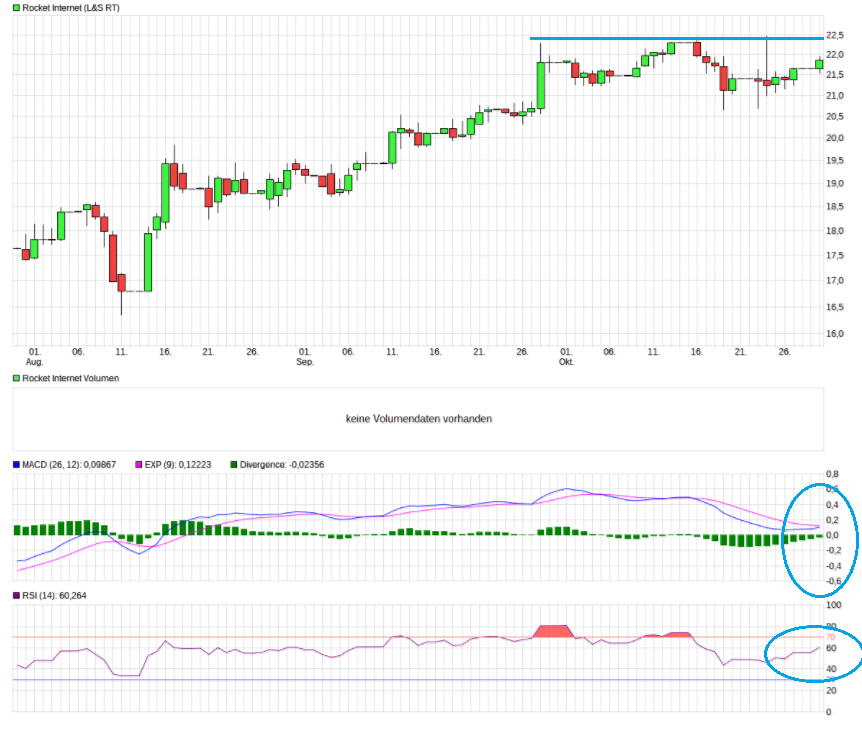This screenshot has height=730, width=862.
Task: Click the 22,5 price axis label
Action: coord(835,35)
